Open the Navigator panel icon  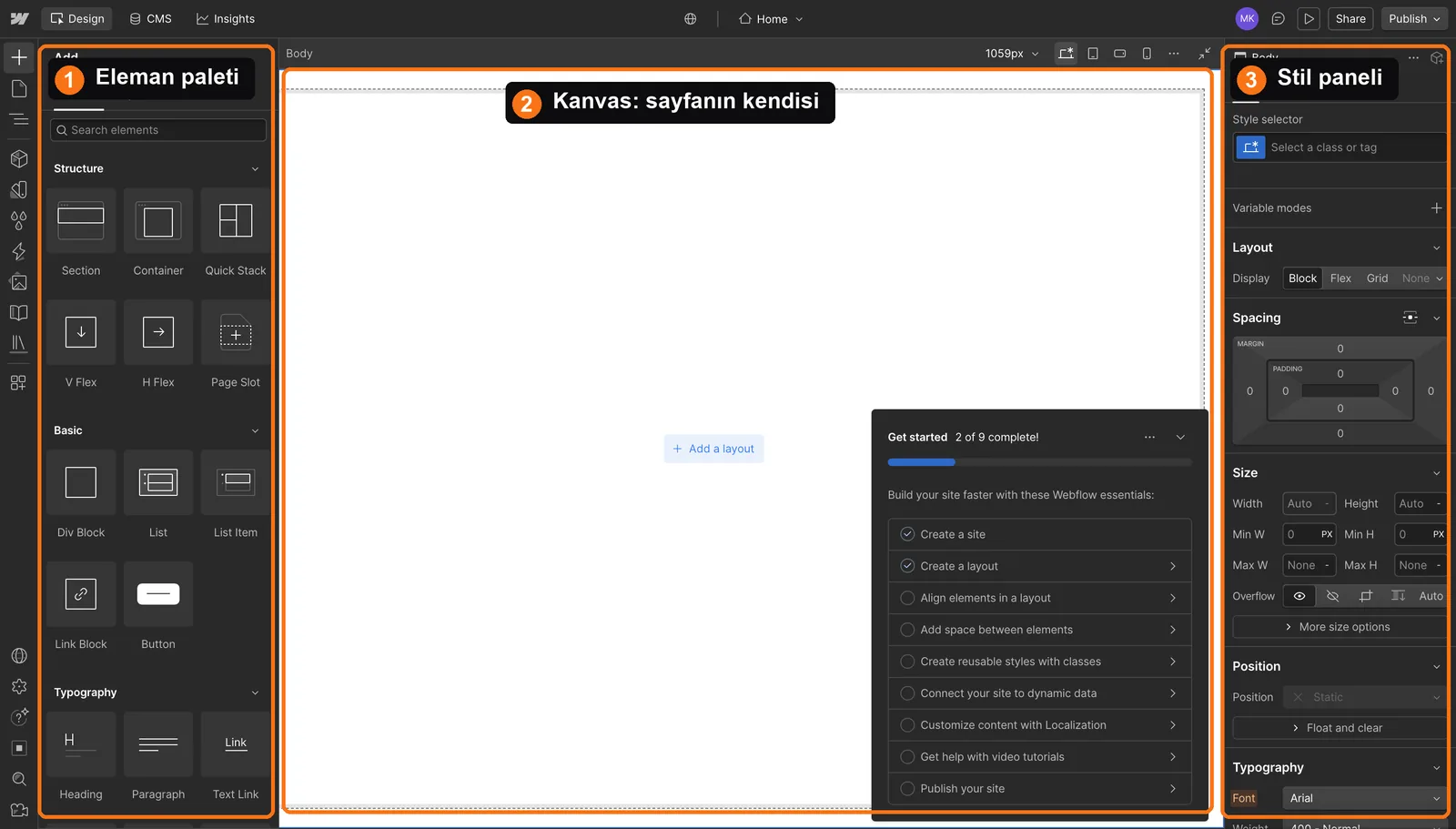(x=18, y=119)
